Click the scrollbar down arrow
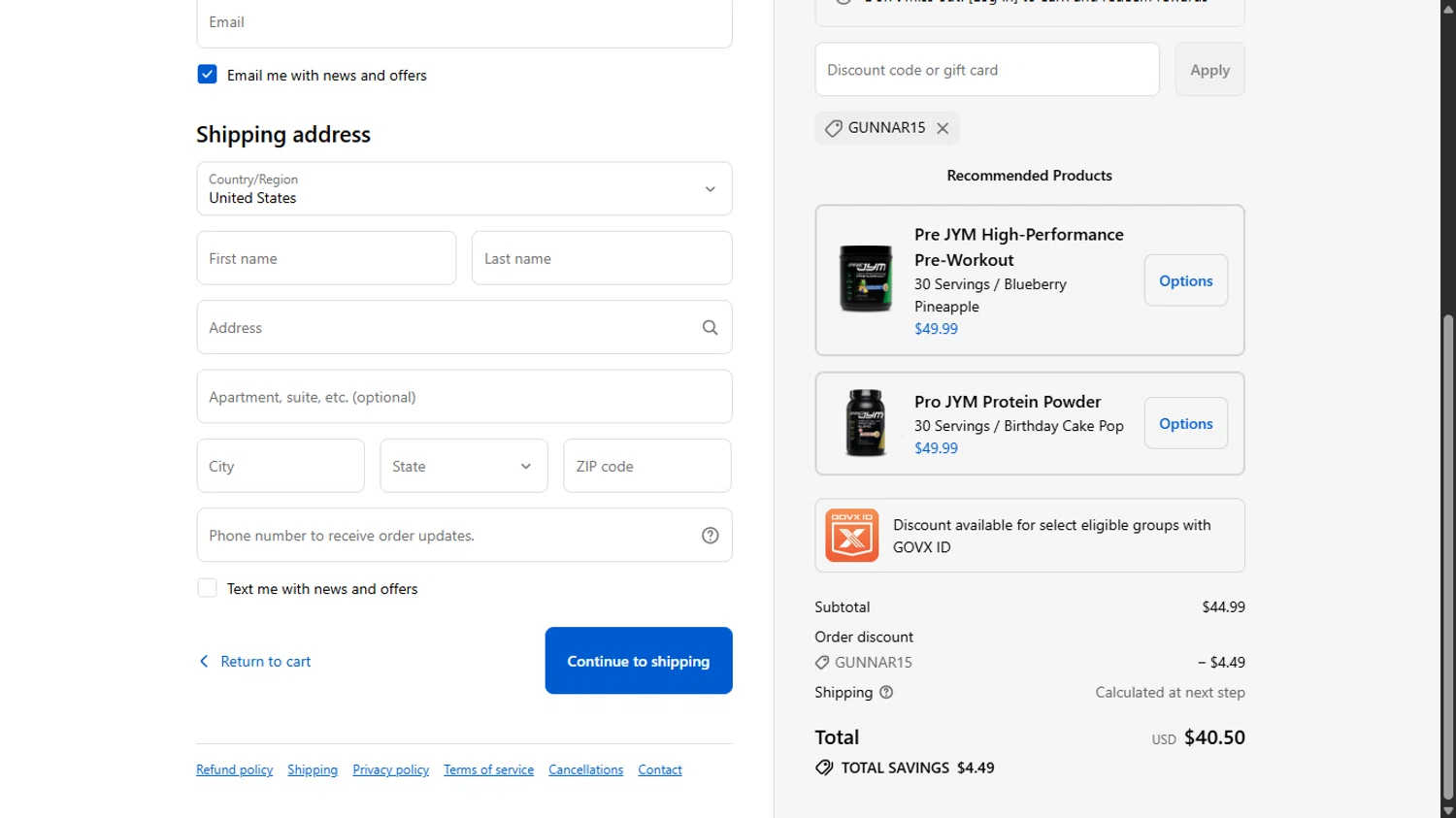 1448,810
